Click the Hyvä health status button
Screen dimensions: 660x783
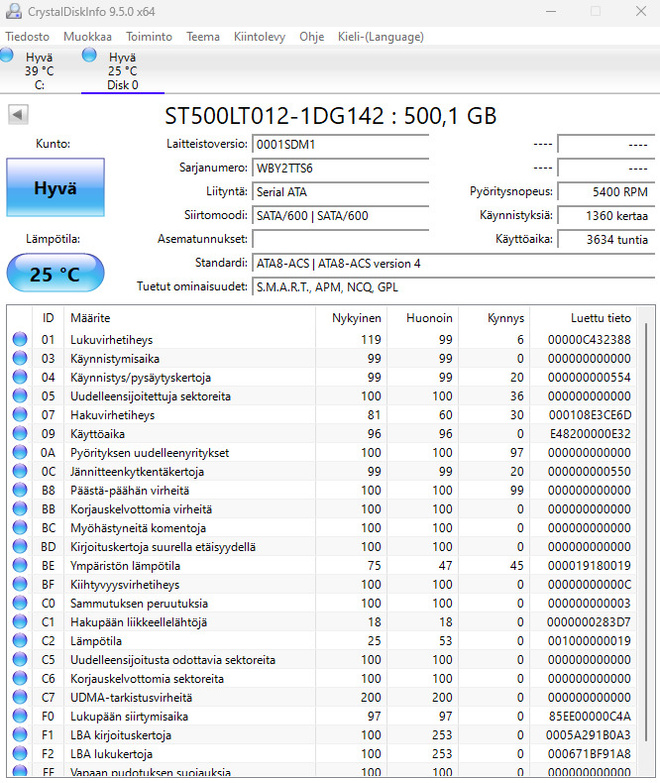[55, 188]
